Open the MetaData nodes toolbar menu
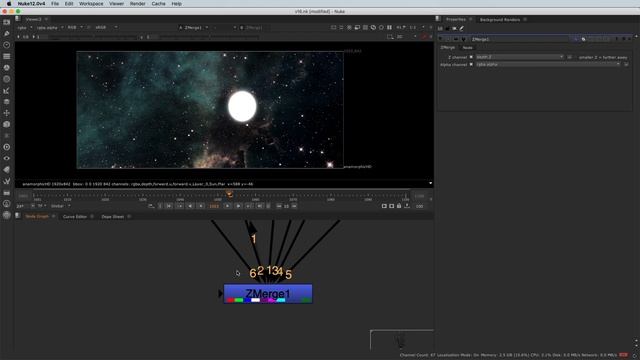Image resolution: width=640 pixels, height=360 pixels. [7, 170]
